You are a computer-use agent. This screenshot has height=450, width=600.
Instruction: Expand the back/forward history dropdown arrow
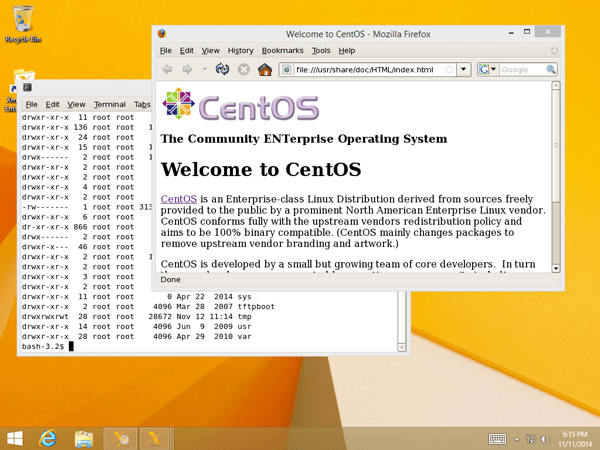pyautogui.click(x=204, y=69)
